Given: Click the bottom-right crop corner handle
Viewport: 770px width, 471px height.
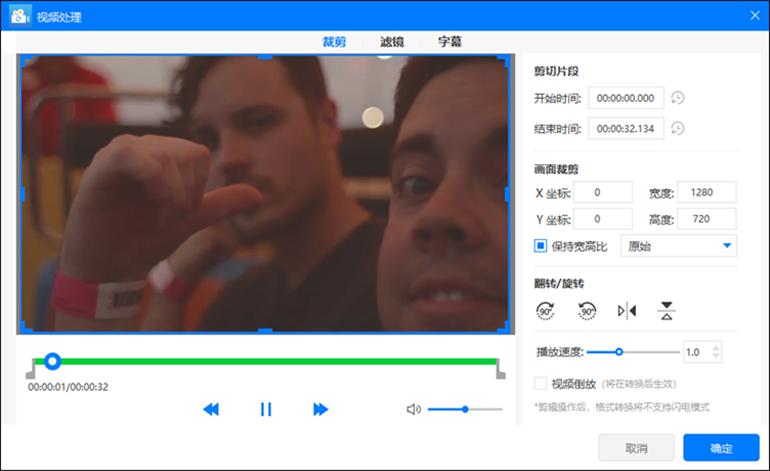Looking at the screenshot, I should (x=504, y=327).
